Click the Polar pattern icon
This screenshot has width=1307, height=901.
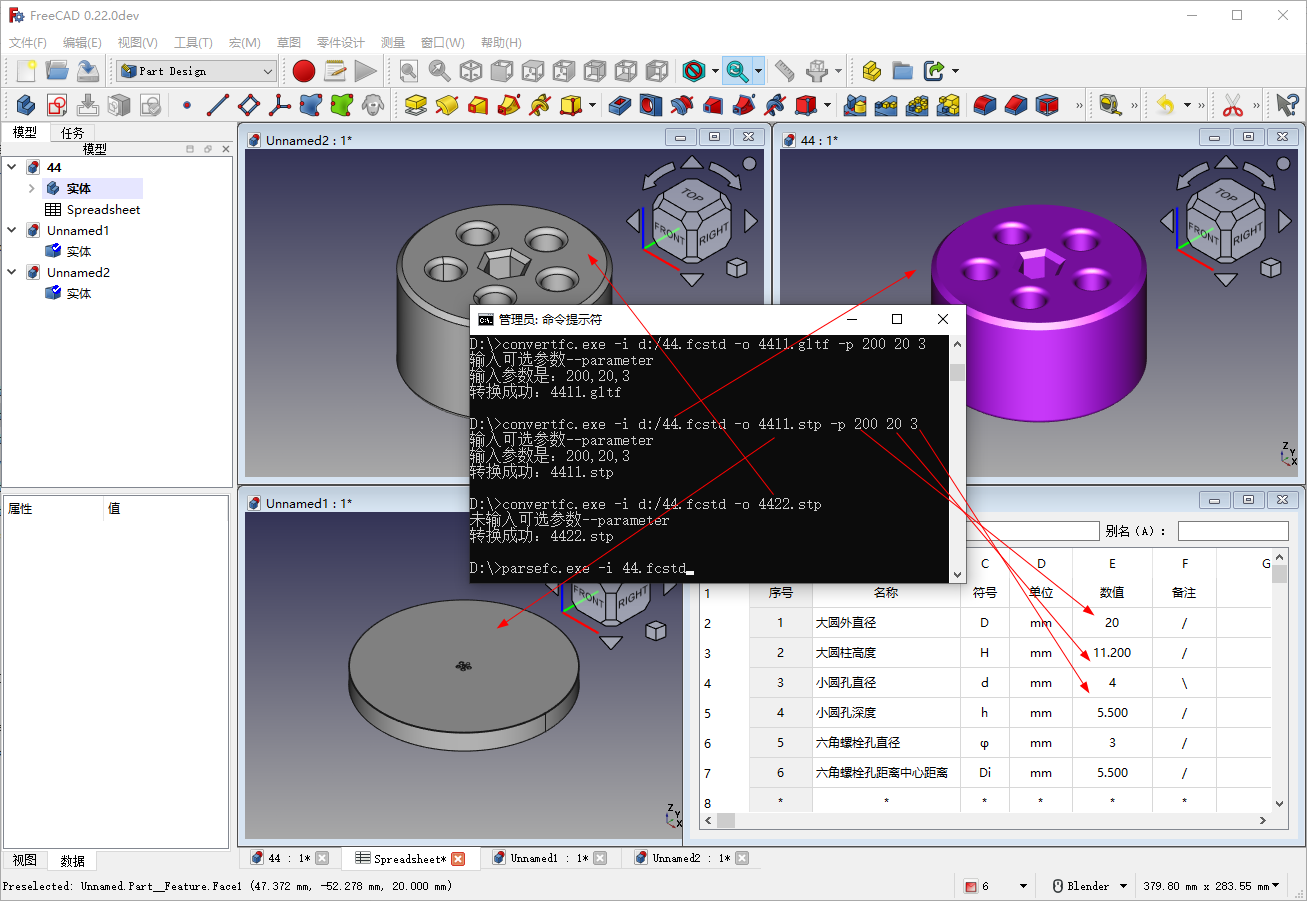[x=917, y=104]
